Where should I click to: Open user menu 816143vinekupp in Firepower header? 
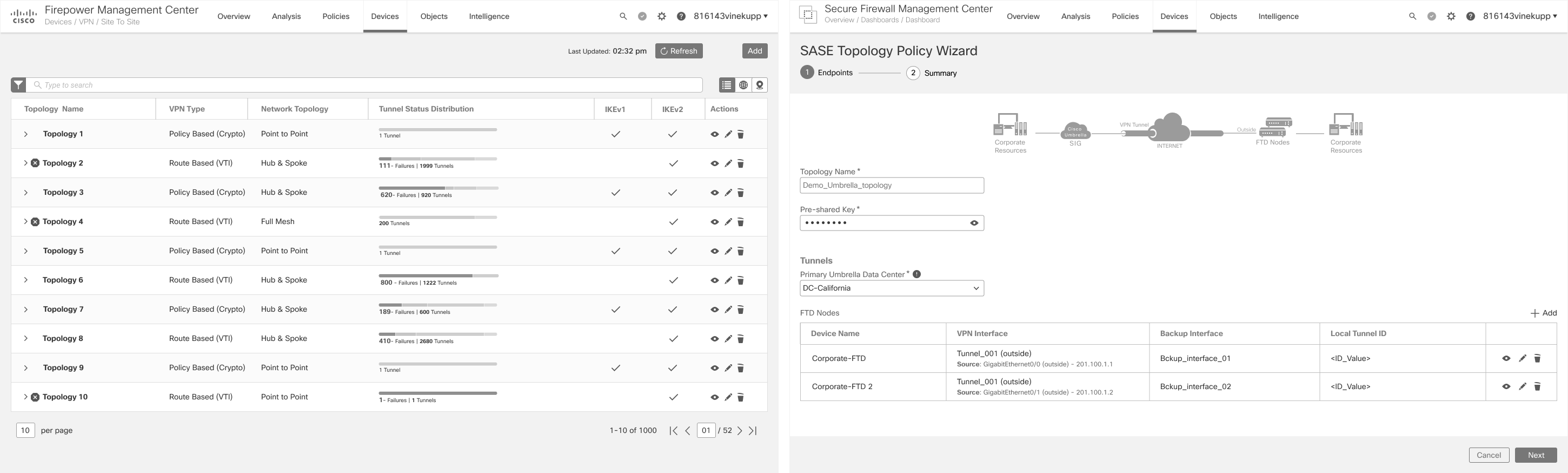730,16
